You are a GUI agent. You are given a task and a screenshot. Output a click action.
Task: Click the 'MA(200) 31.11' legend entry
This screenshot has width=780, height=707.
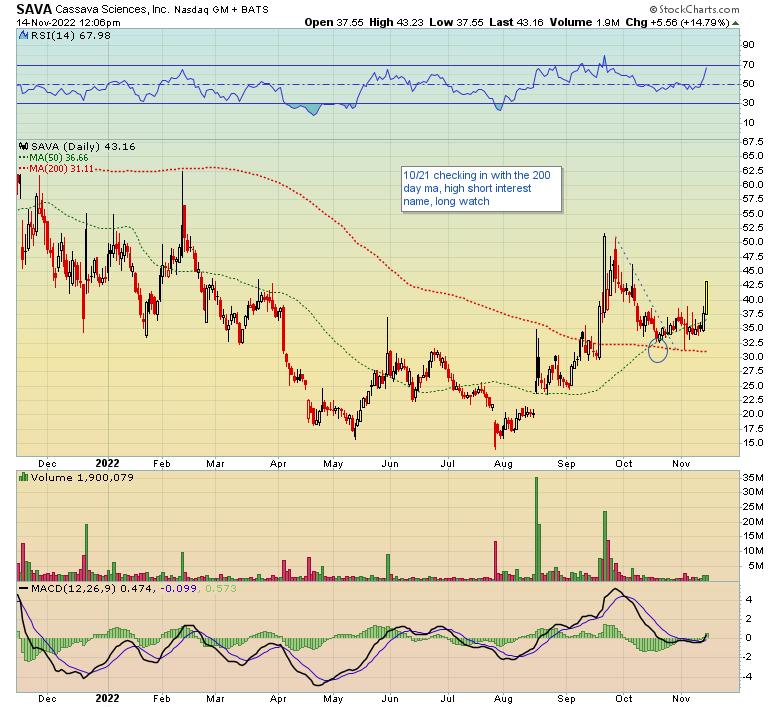pyautogui.click(x=56, y=169)
